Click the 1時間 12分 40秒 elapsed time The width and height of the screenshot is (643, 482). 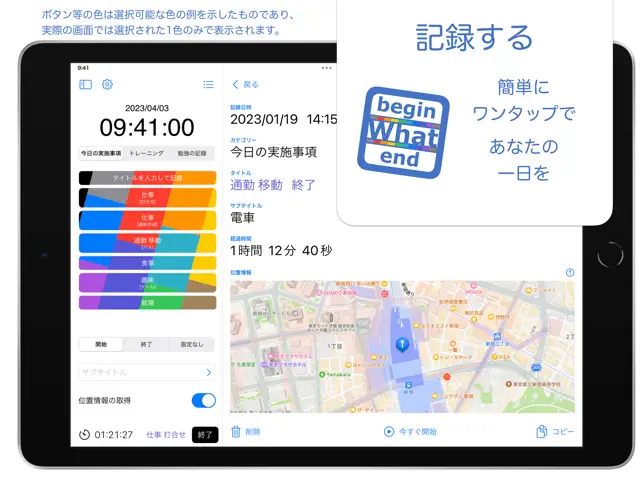pos(281,251)
